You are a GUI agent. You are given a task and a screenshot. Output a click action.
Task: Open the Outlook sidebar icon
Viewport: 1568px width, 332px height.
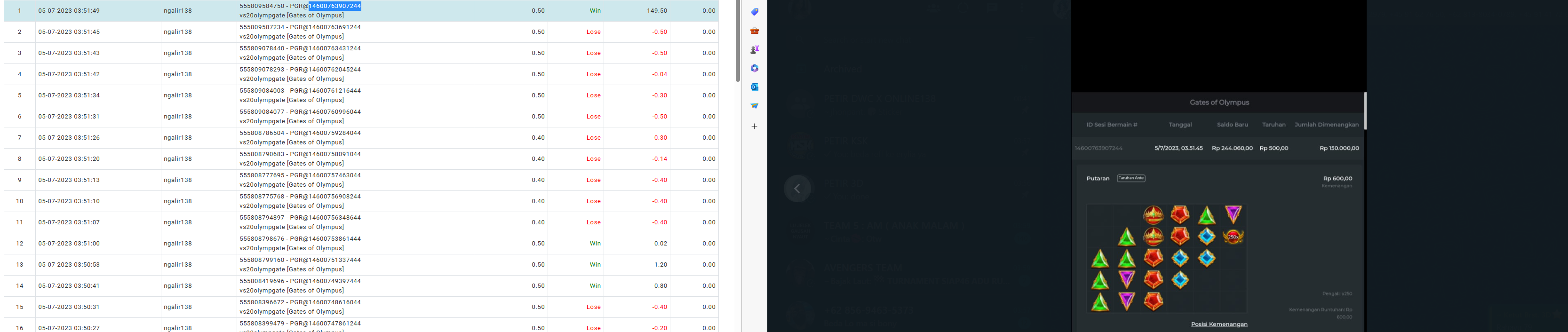pos(754,87)
